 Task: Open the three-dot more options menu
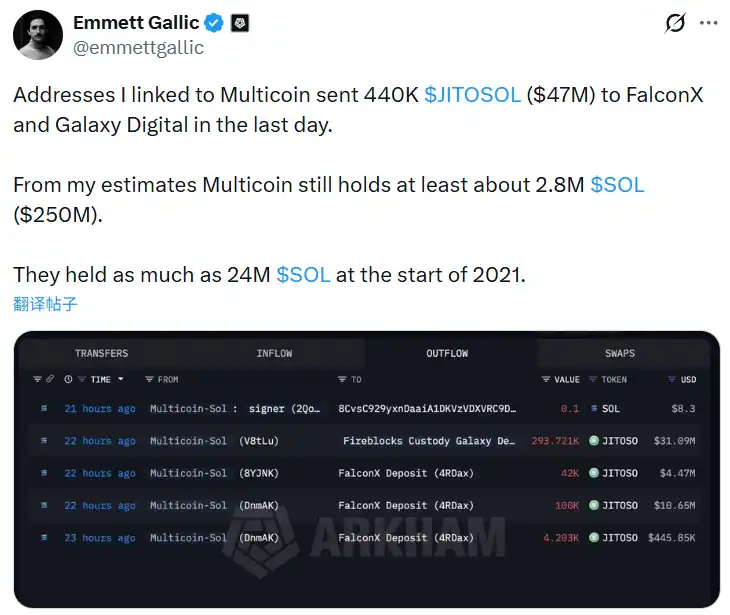(x=709, y=23)
